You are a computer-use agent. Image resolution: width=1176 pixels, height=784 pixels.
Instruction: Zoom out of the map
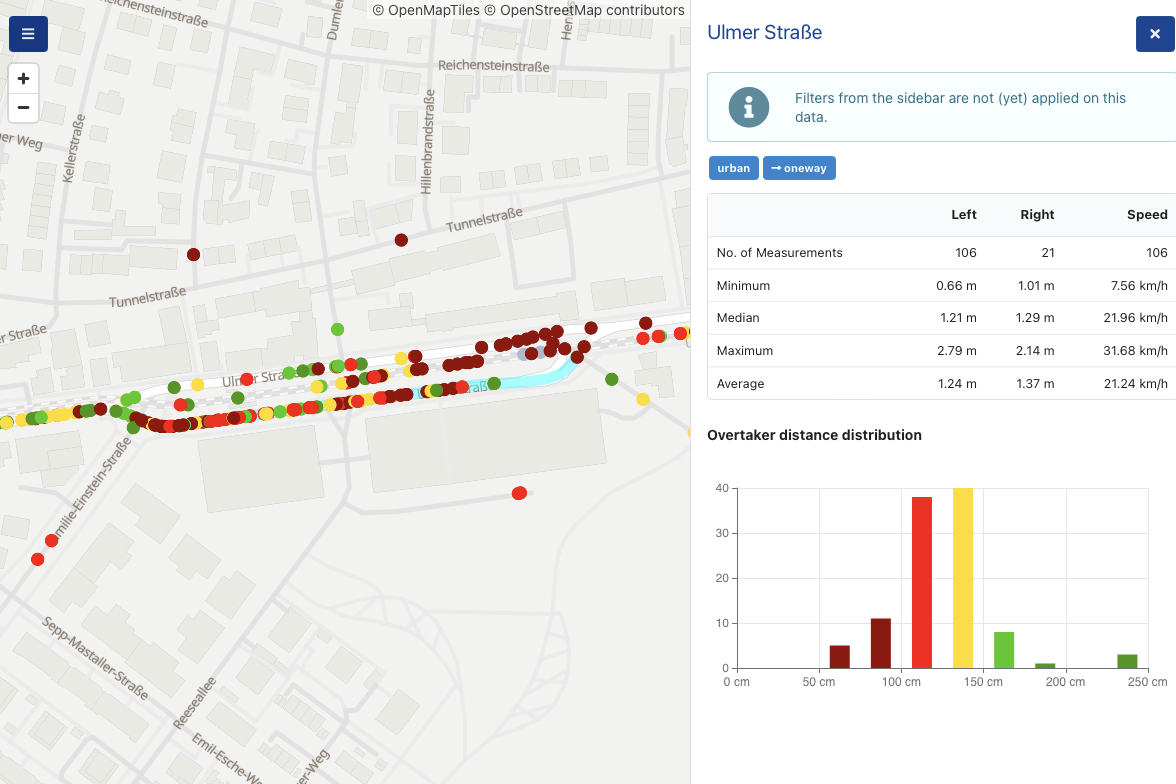coord(23,107)
